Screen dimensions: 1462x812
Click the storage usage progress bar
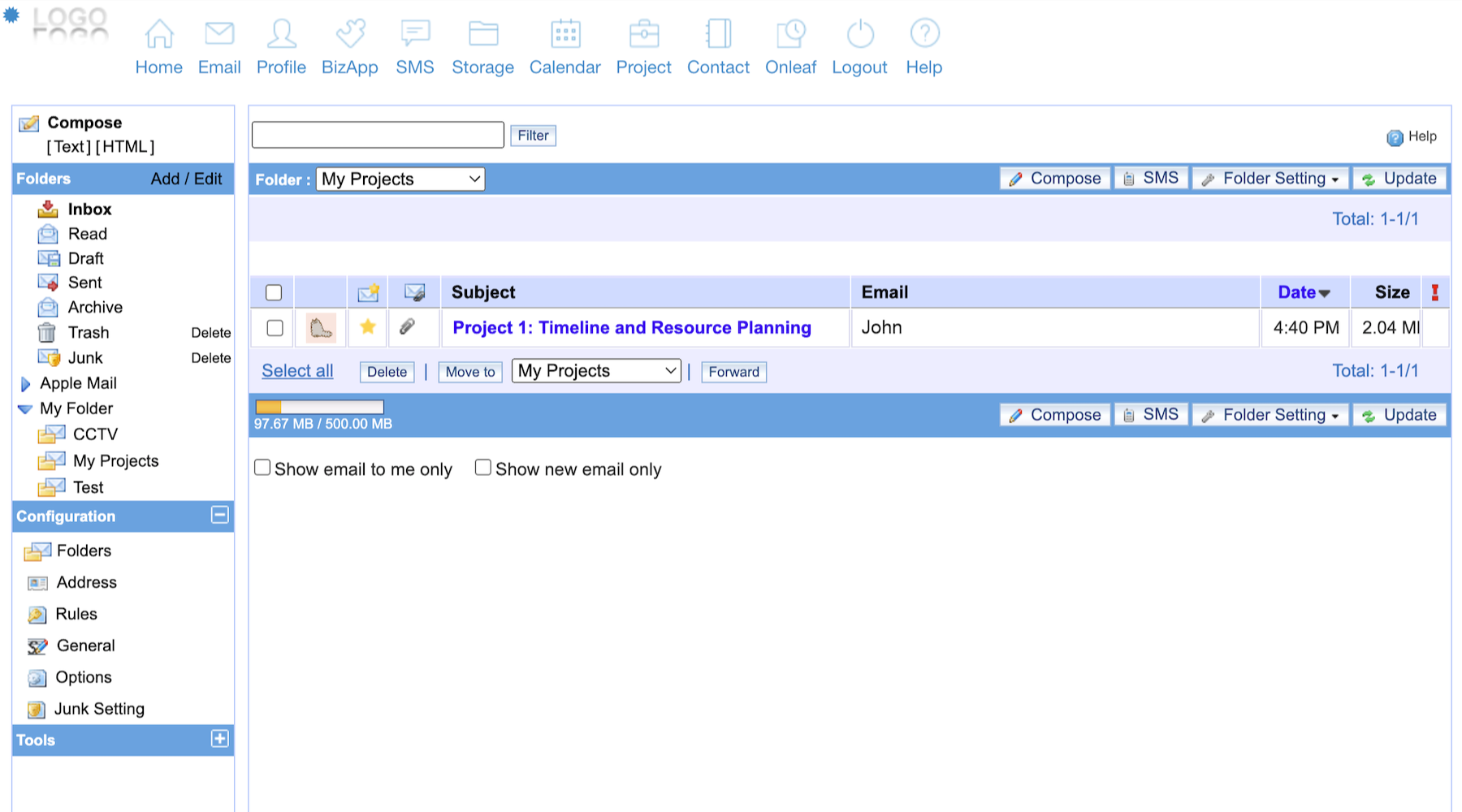tap(319, 407)
